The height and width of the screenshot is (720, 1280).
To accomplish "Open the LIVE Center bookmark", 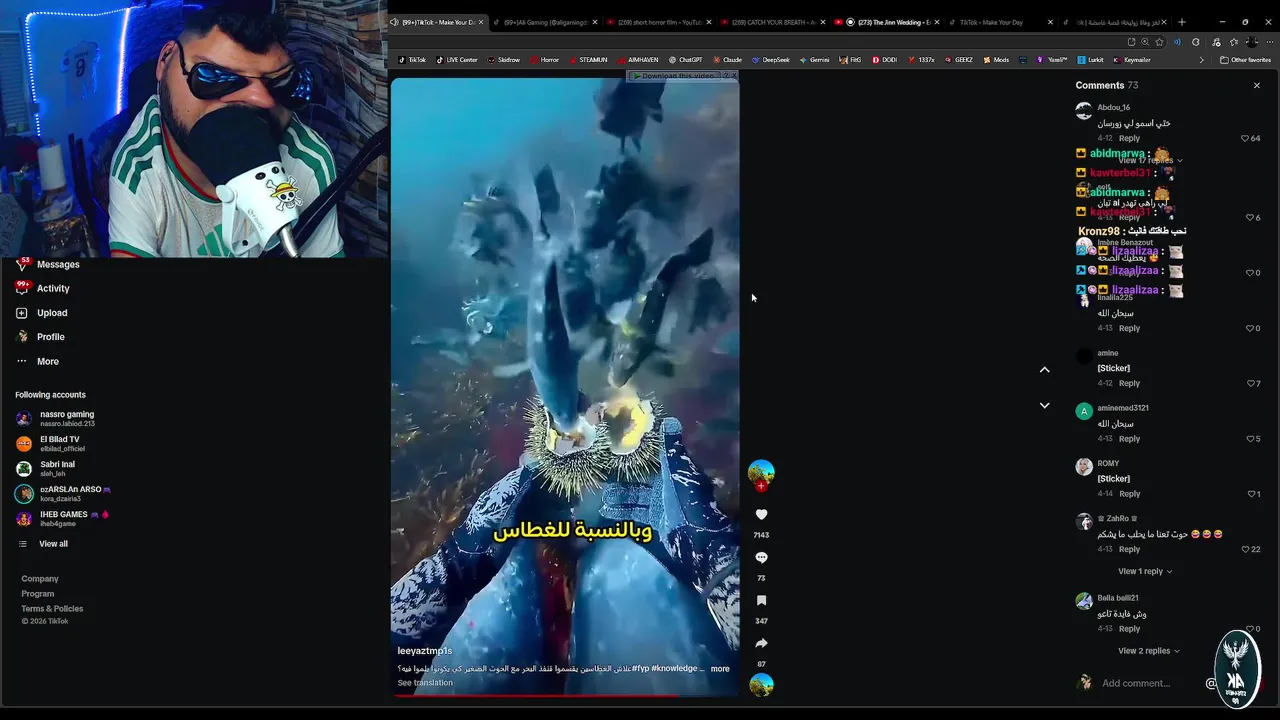I will [456, 60].
